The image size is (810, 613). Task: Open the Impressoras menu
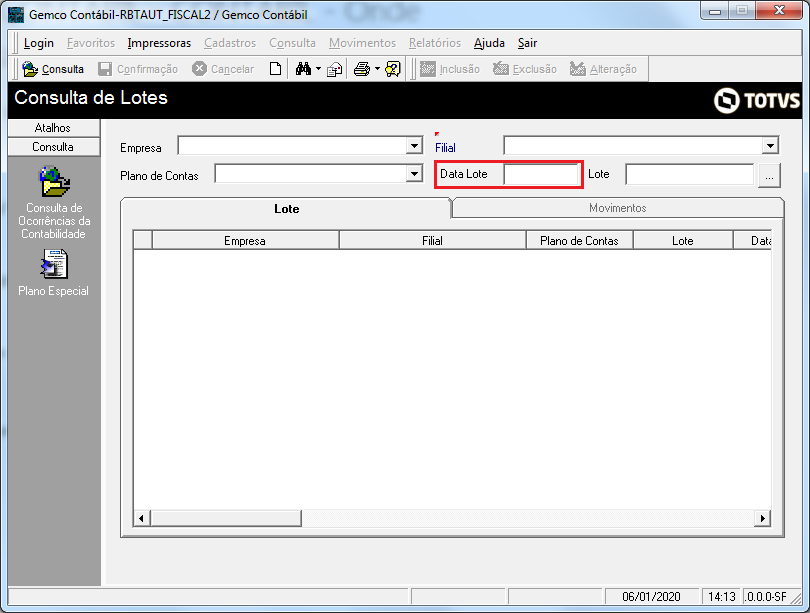tap(159, 43)
